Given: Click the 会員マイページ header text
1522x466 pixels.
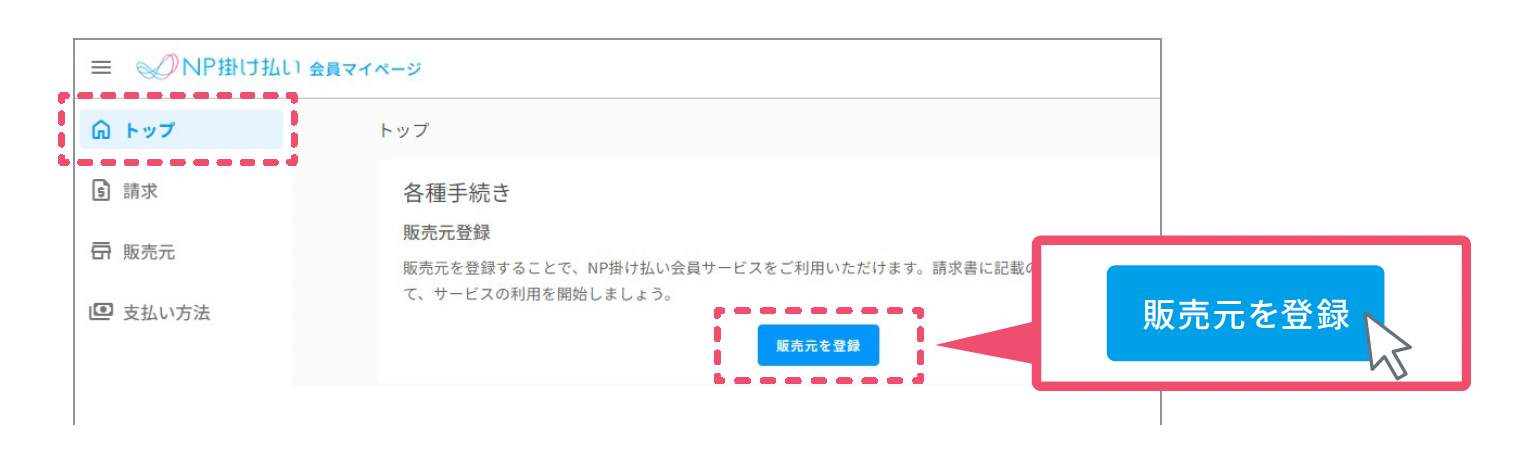Looking at the screenshot, I should click(x=365, y=69).
